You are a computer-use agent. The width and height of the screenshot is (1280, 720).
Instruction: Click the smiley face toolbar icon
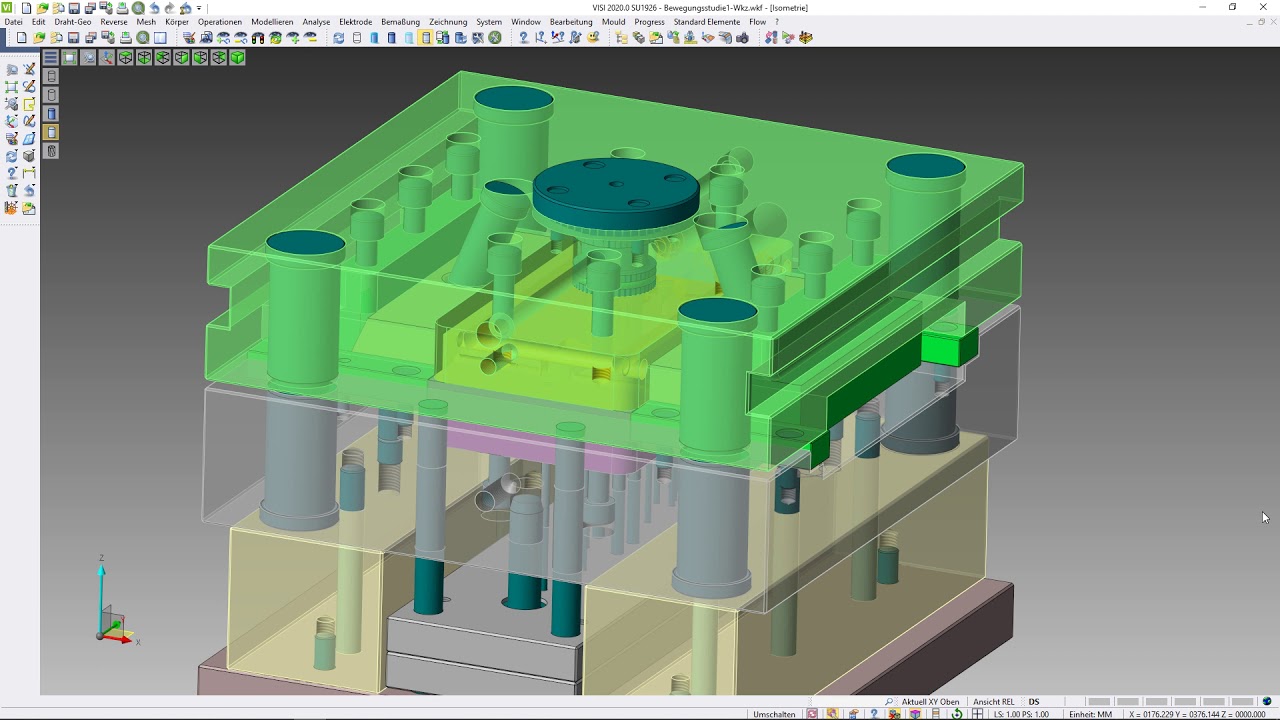pyautogui.click(x=593, y=38)
